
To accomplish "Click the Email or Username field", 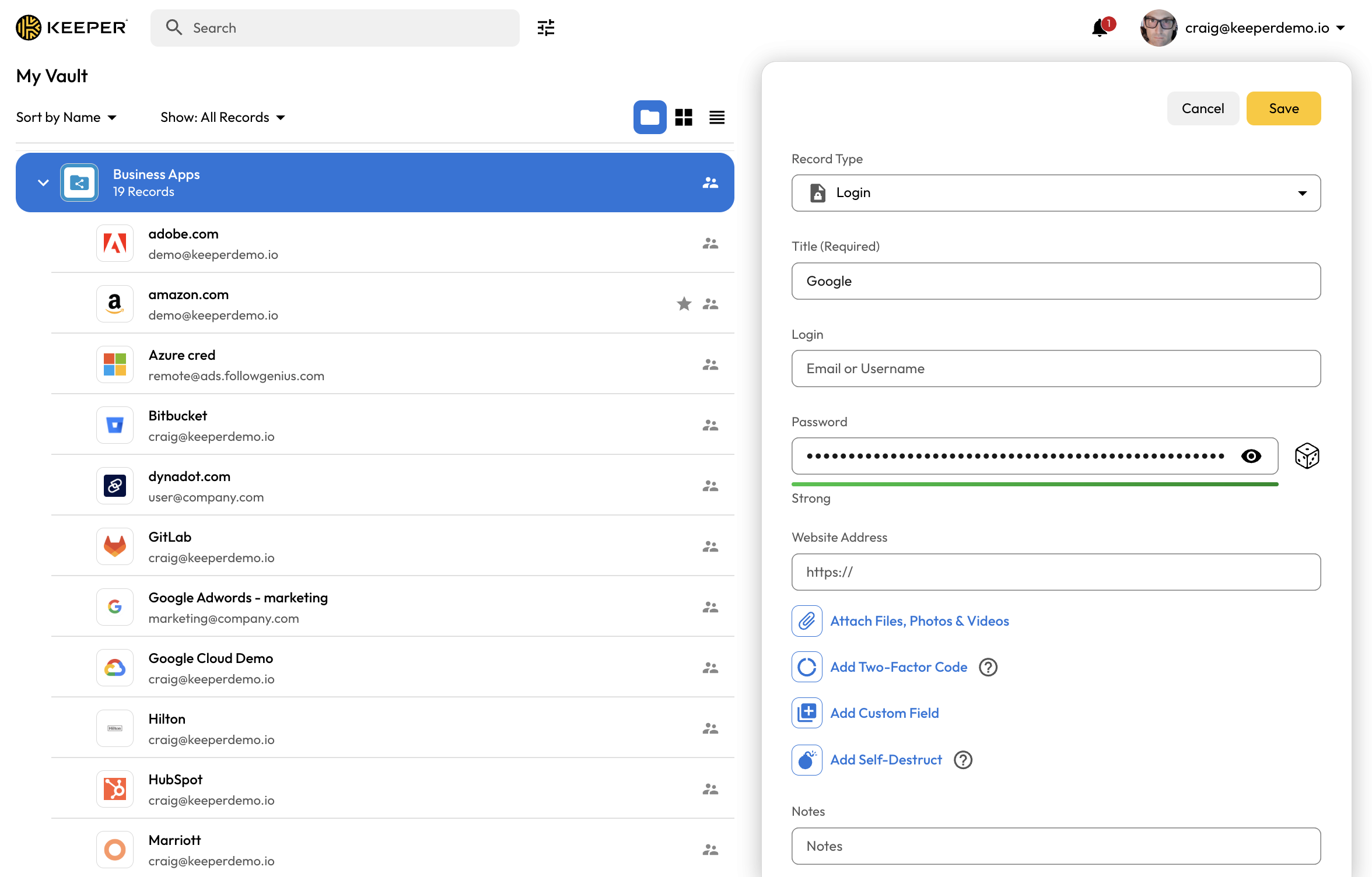I will pos(1056,369).
